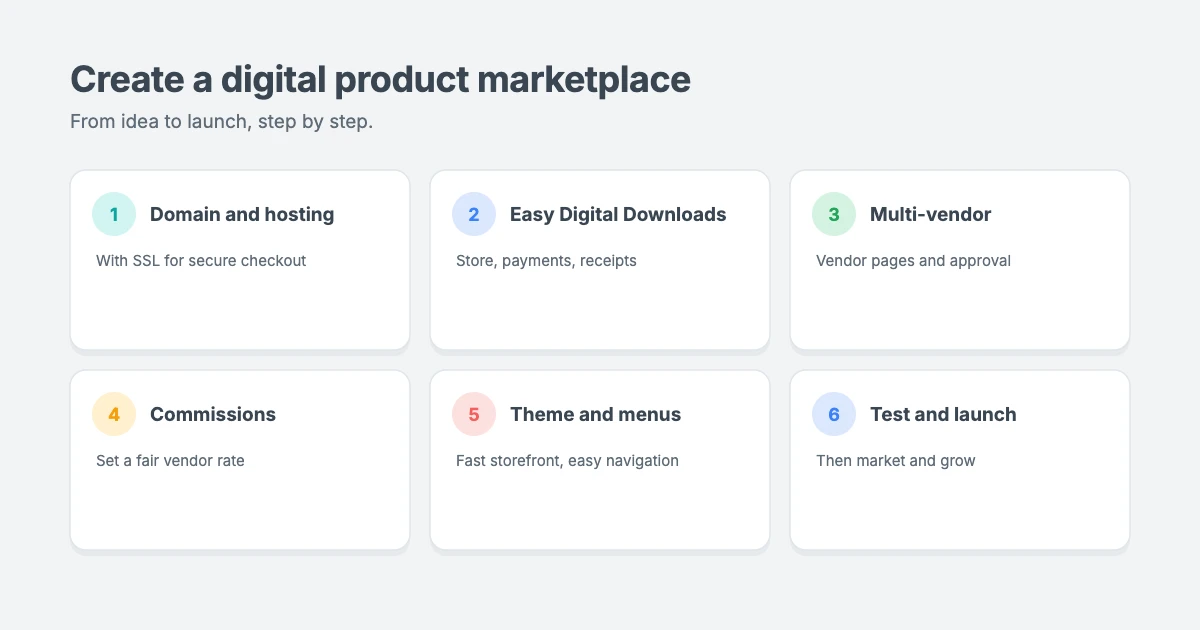Click the step 1 number badge

coord(114,214)
